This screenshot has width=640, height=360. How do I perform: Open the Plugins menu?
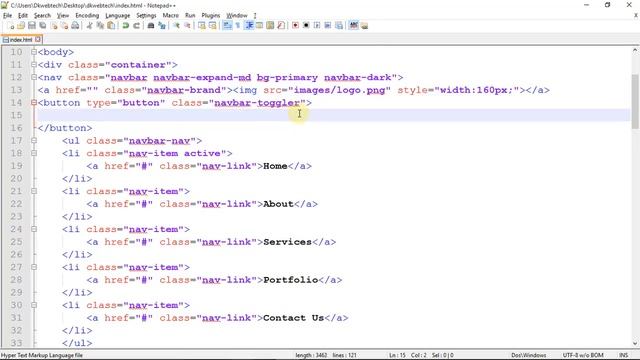pyautogui.click(x=211, y=16)
